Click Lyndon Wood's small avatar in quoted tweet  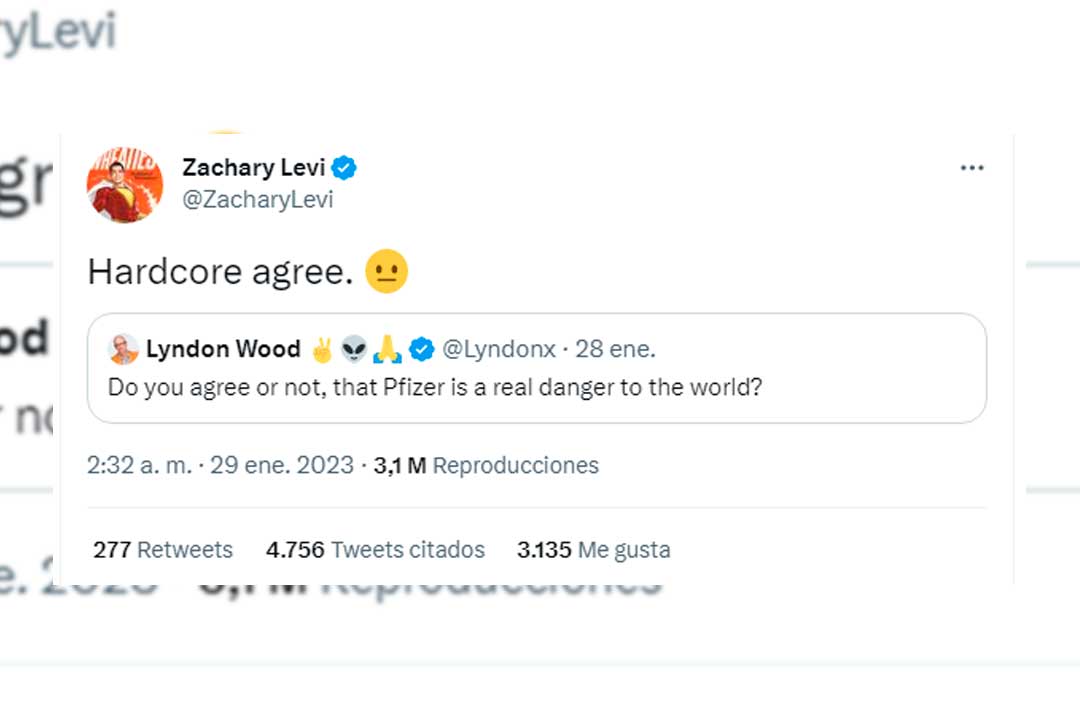pyautogui.click(x=124, y=349)
